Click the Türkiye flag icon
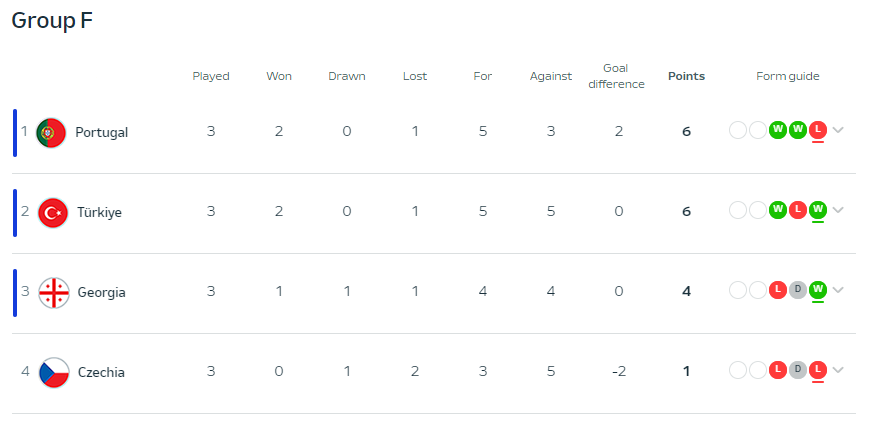The height and width of the screenshot is (425, 869). tap(53, 213)
